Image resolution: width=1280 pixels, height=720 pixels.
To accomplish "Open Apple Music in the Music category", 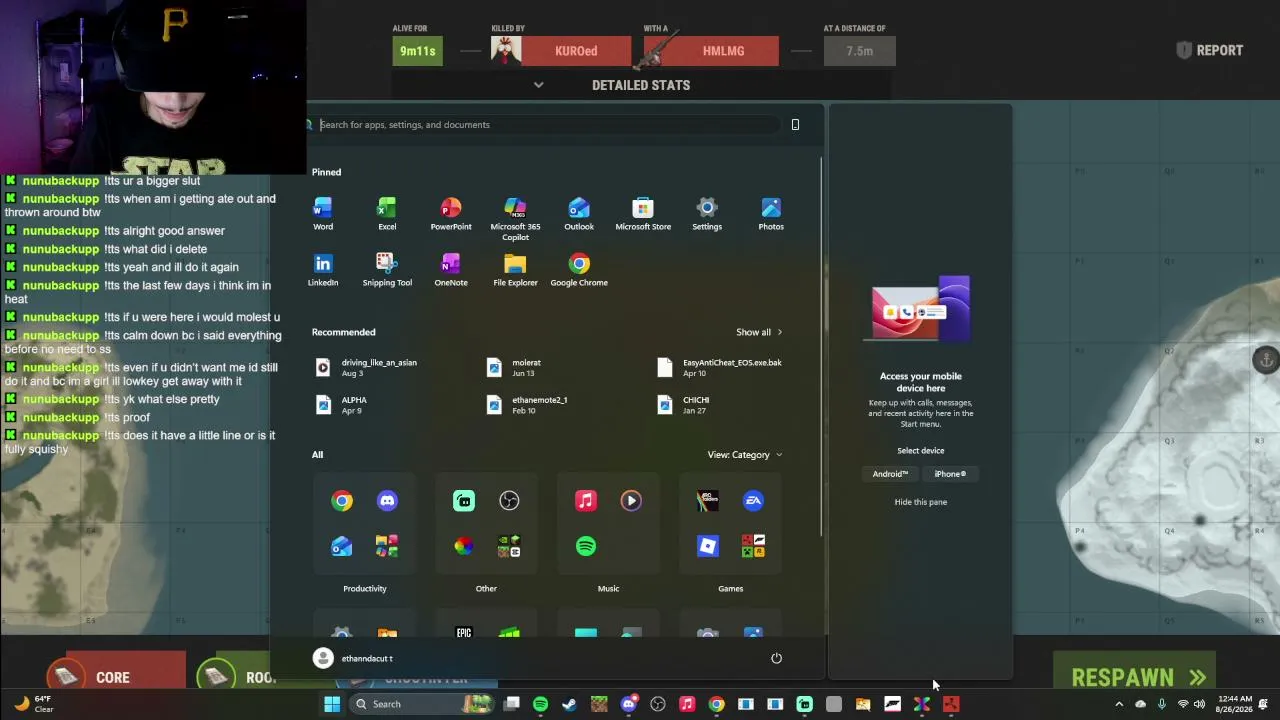I will (x=586, y=501).
